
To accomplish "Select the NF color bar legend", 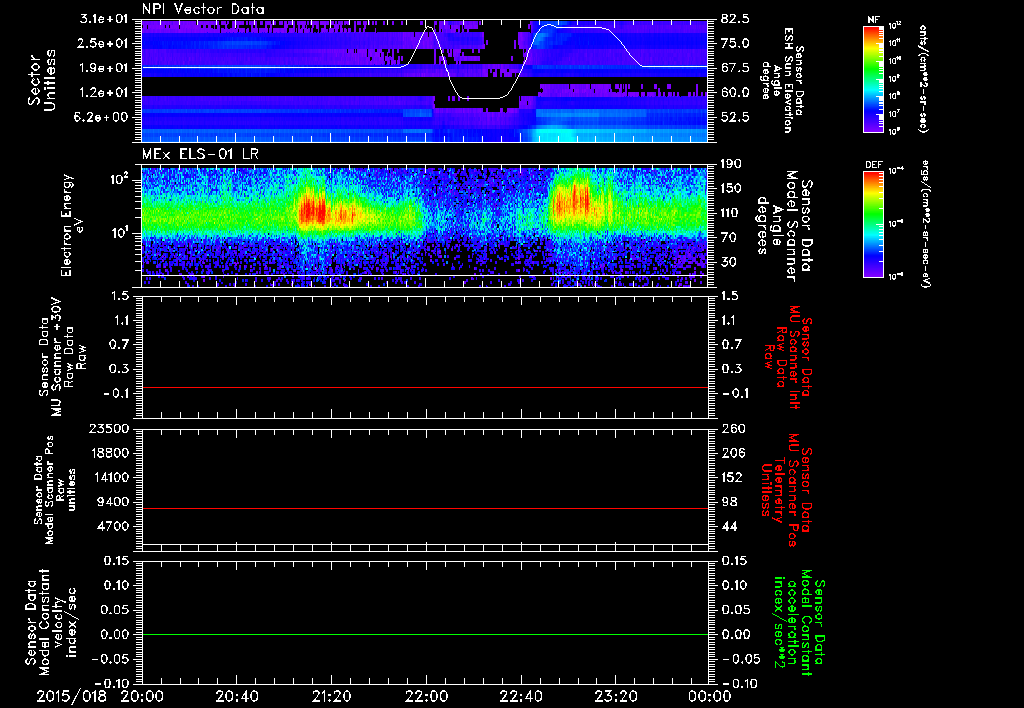I will pos(874,75).
